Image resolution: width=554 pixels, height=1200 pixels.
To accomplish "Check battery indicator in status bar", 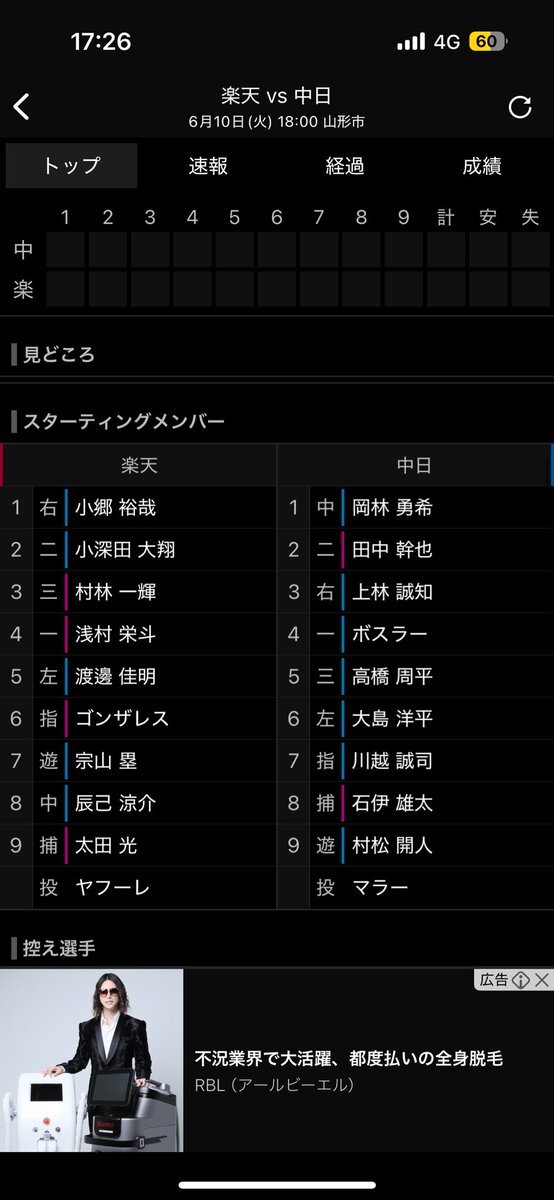I will point(487,42).
